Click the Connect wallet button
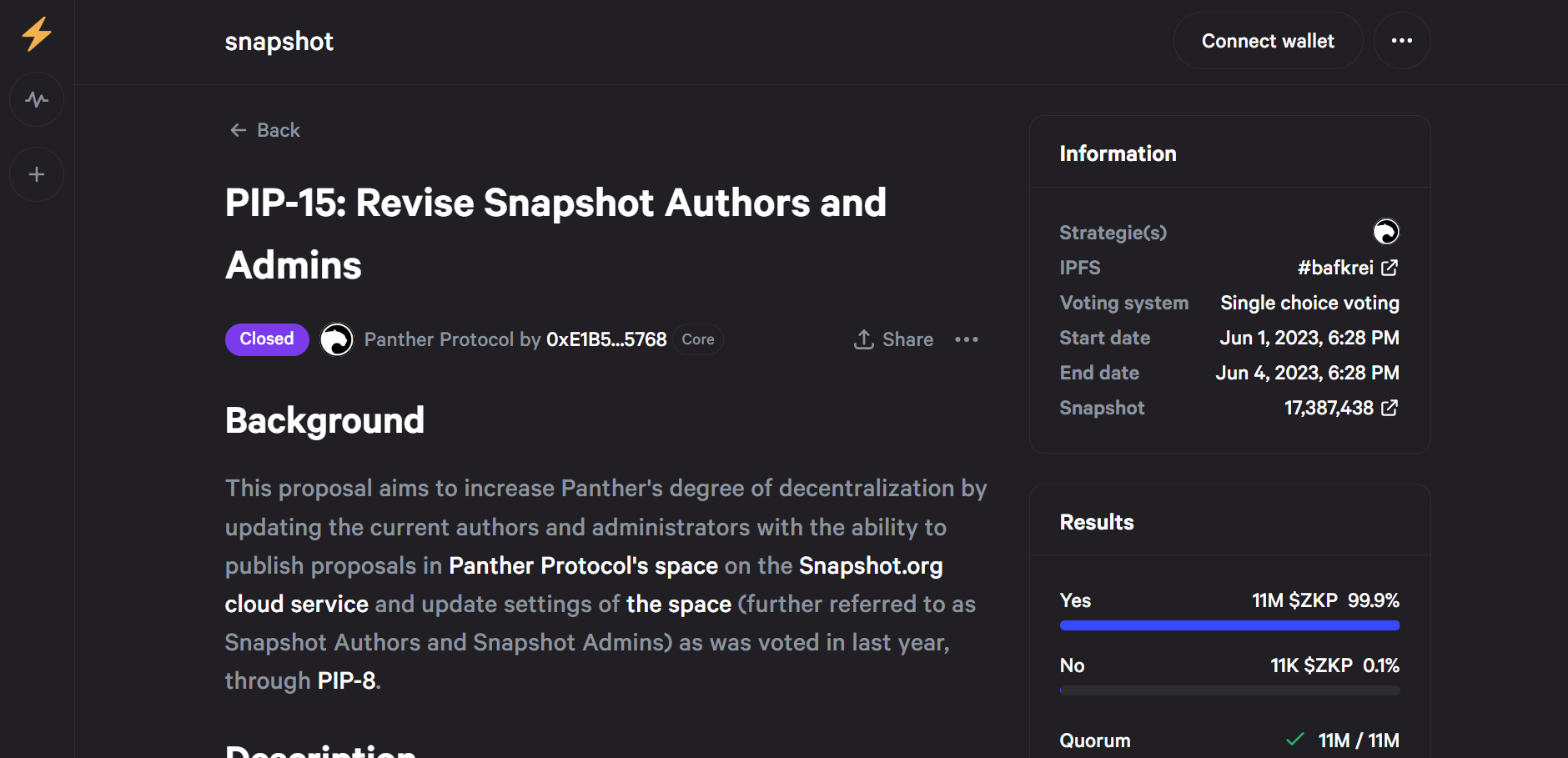 coord(1268,41)
